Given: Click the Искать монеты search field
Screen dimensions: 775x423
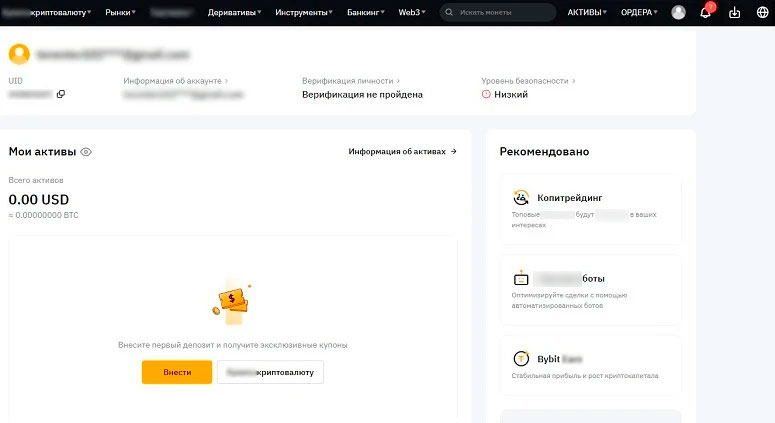Looking at the screenshot, I should click(498, 13).
